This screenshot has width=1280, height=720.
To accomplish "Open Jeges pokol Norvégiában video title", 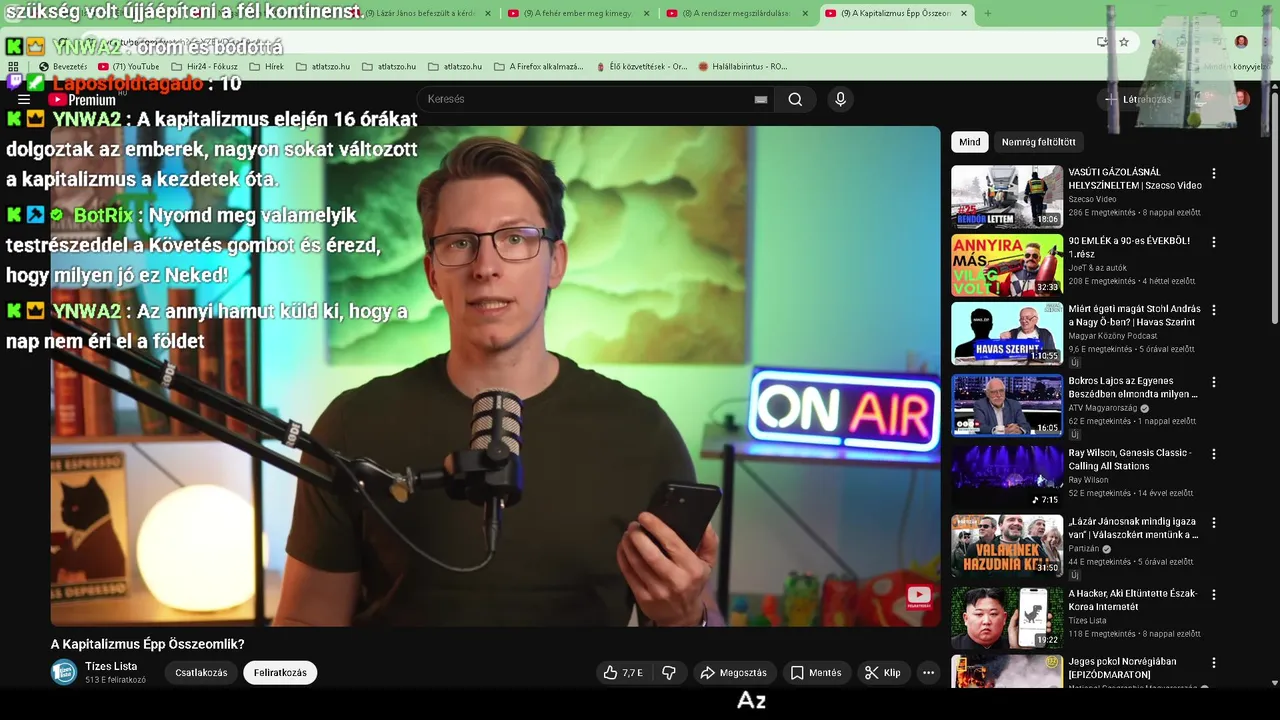I will pos(1122,668).
